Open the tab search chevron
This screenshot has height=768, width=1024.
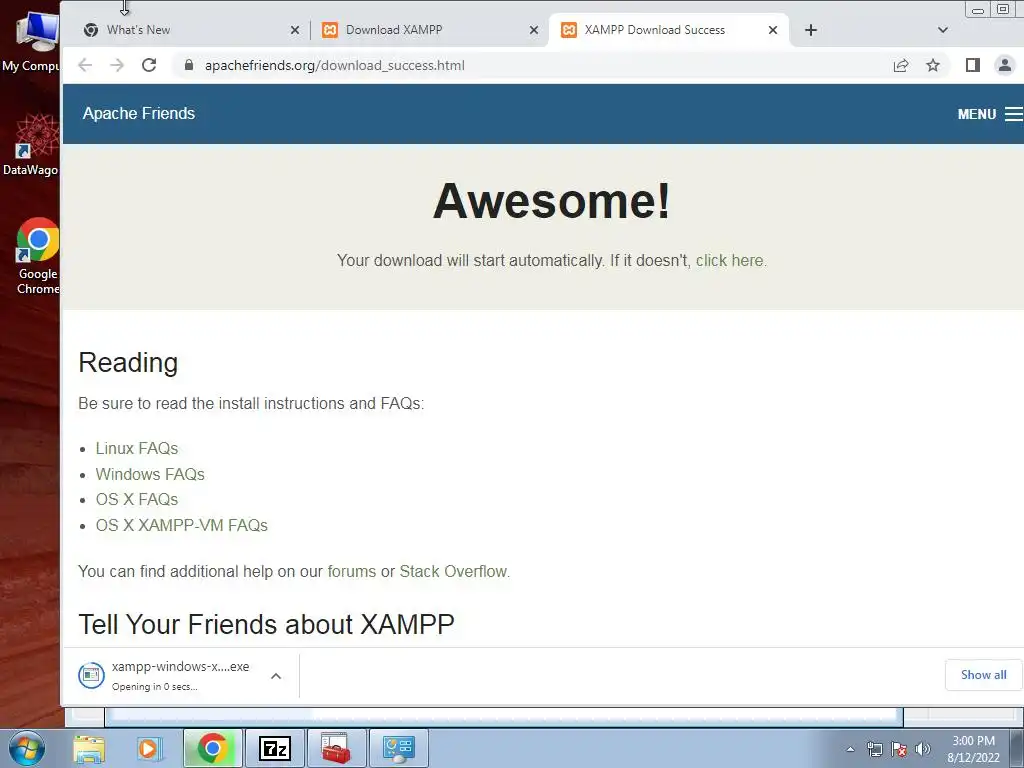pyautogui.click(x=942, y=30)
